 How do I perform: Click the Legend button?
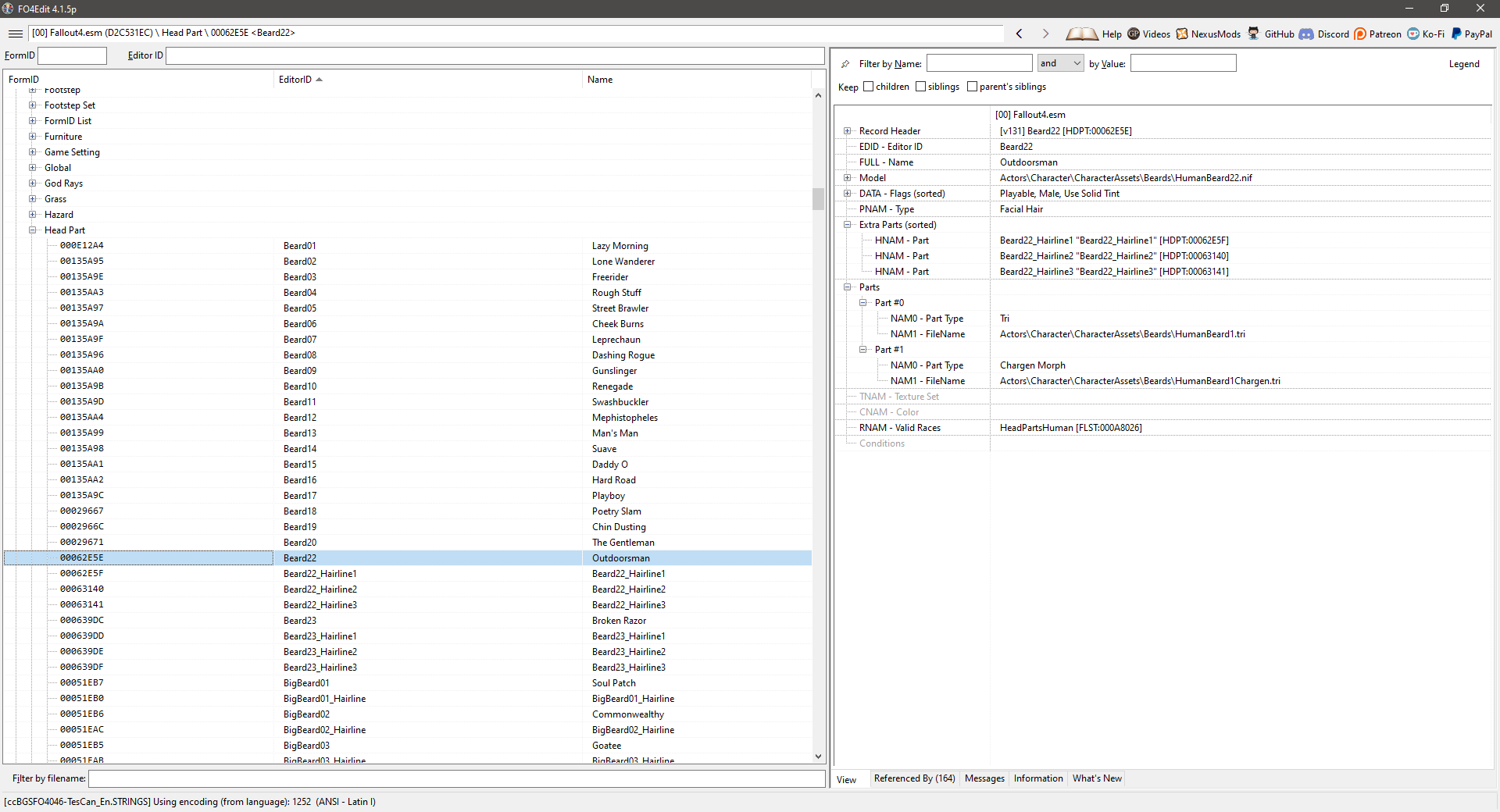tap(1464, 64)
